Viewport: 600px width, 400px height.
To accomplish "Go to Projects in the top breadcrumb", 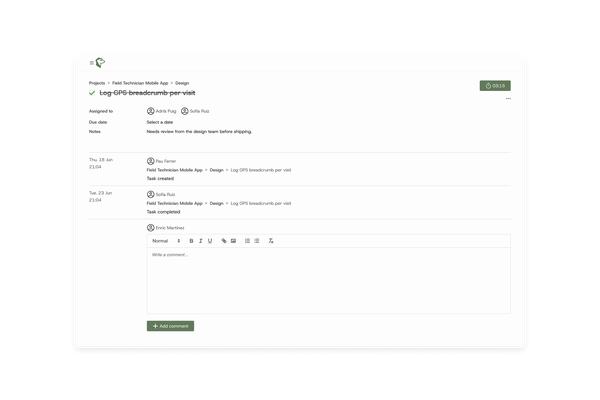I will tap(97, 83).
